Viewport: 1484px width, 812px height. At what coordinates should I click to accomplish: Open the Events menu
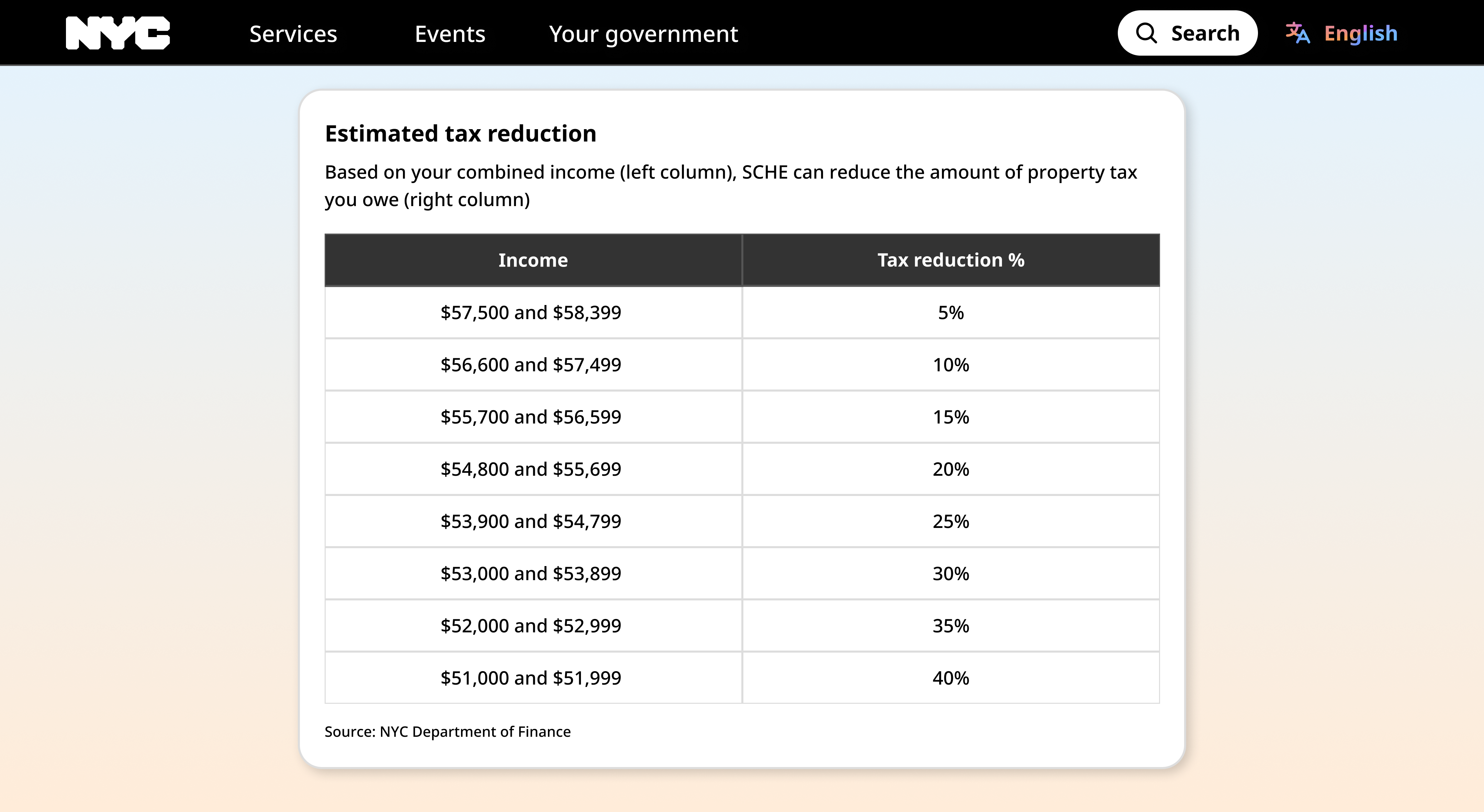click(x=450, y=34)
